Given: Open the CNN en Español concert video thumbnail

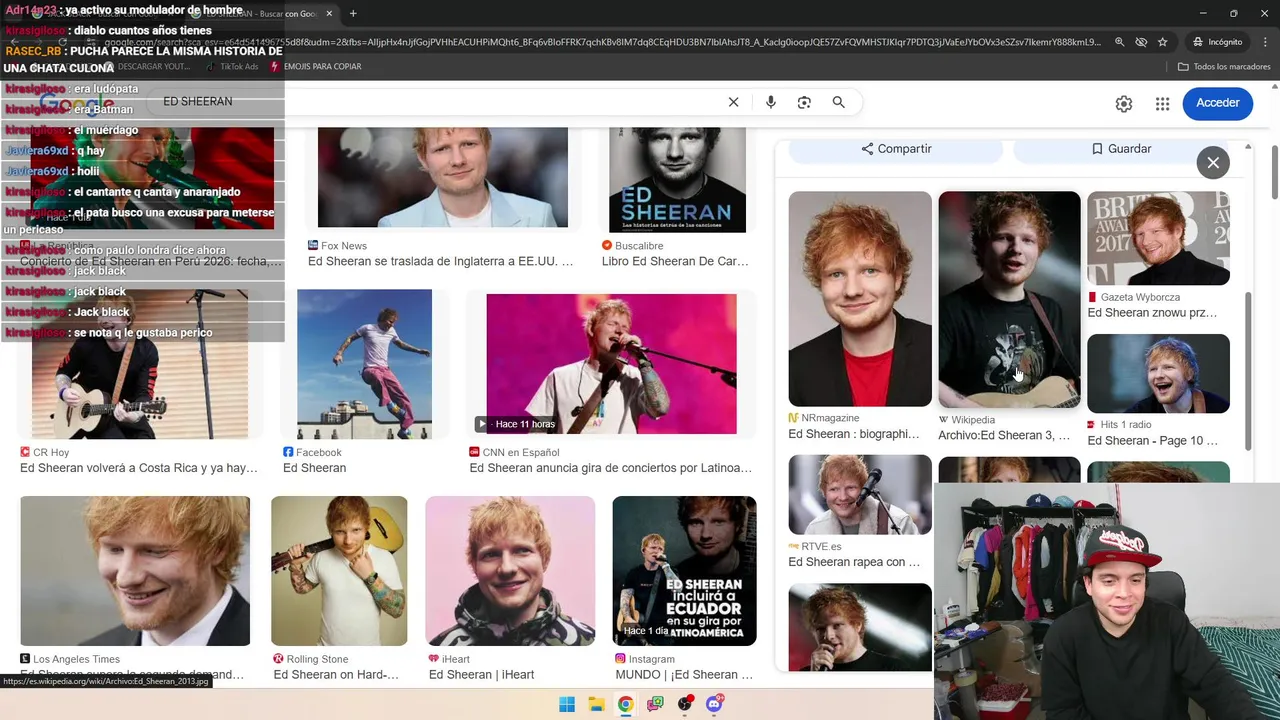Looking at the screenshot, I should (x=611, y=364).
